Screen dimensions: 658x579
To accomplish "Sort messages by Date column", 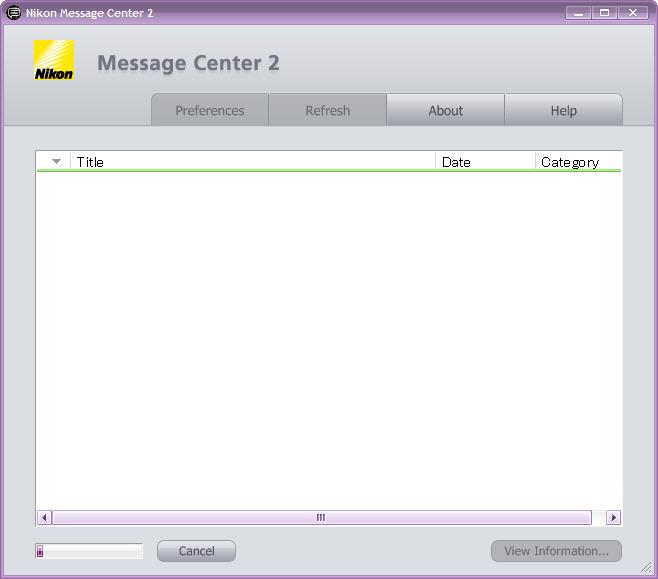I will (x=486, y=162).
